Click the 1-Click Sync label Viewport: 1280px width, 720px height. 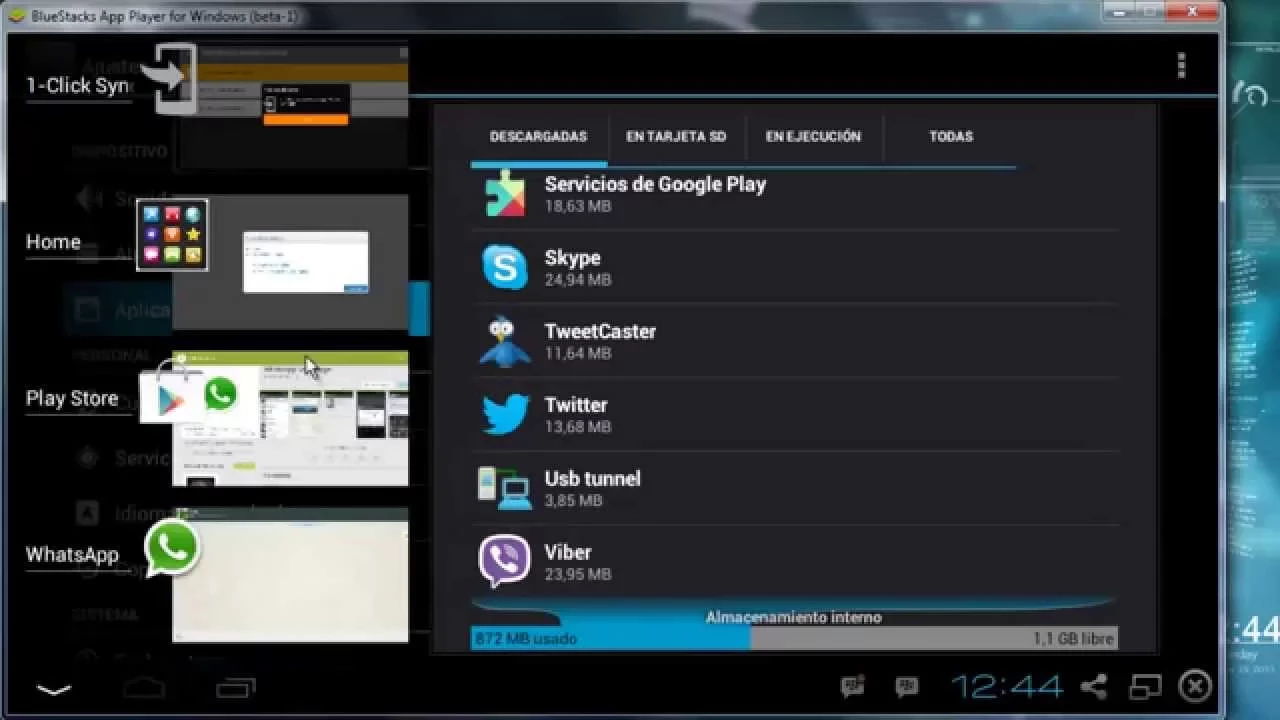click(x=80, y=86)
